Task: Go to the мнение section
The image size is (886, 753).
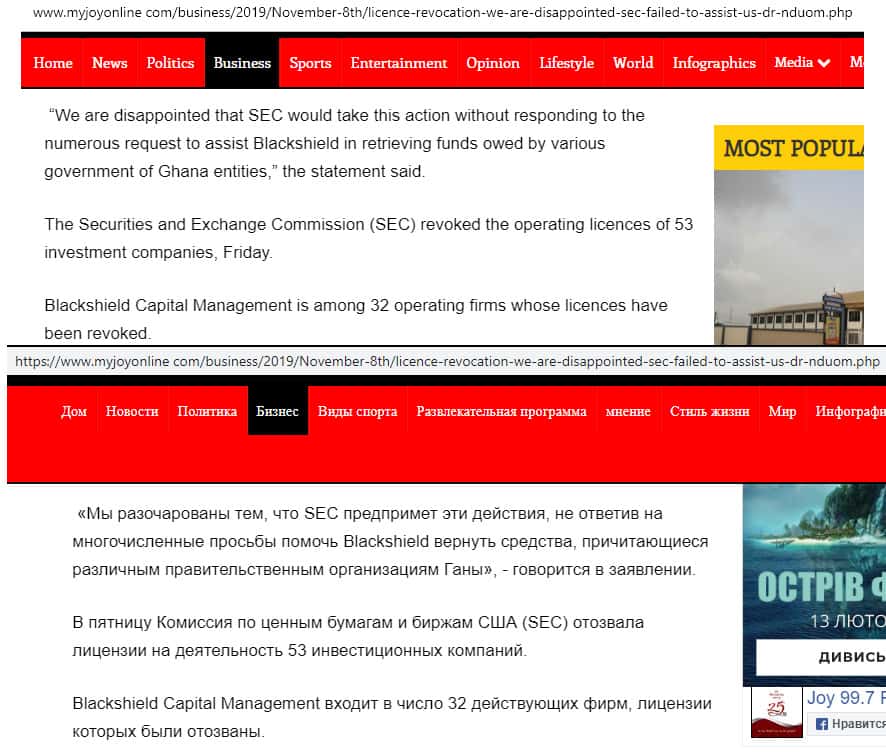Action: pos(628,411)
